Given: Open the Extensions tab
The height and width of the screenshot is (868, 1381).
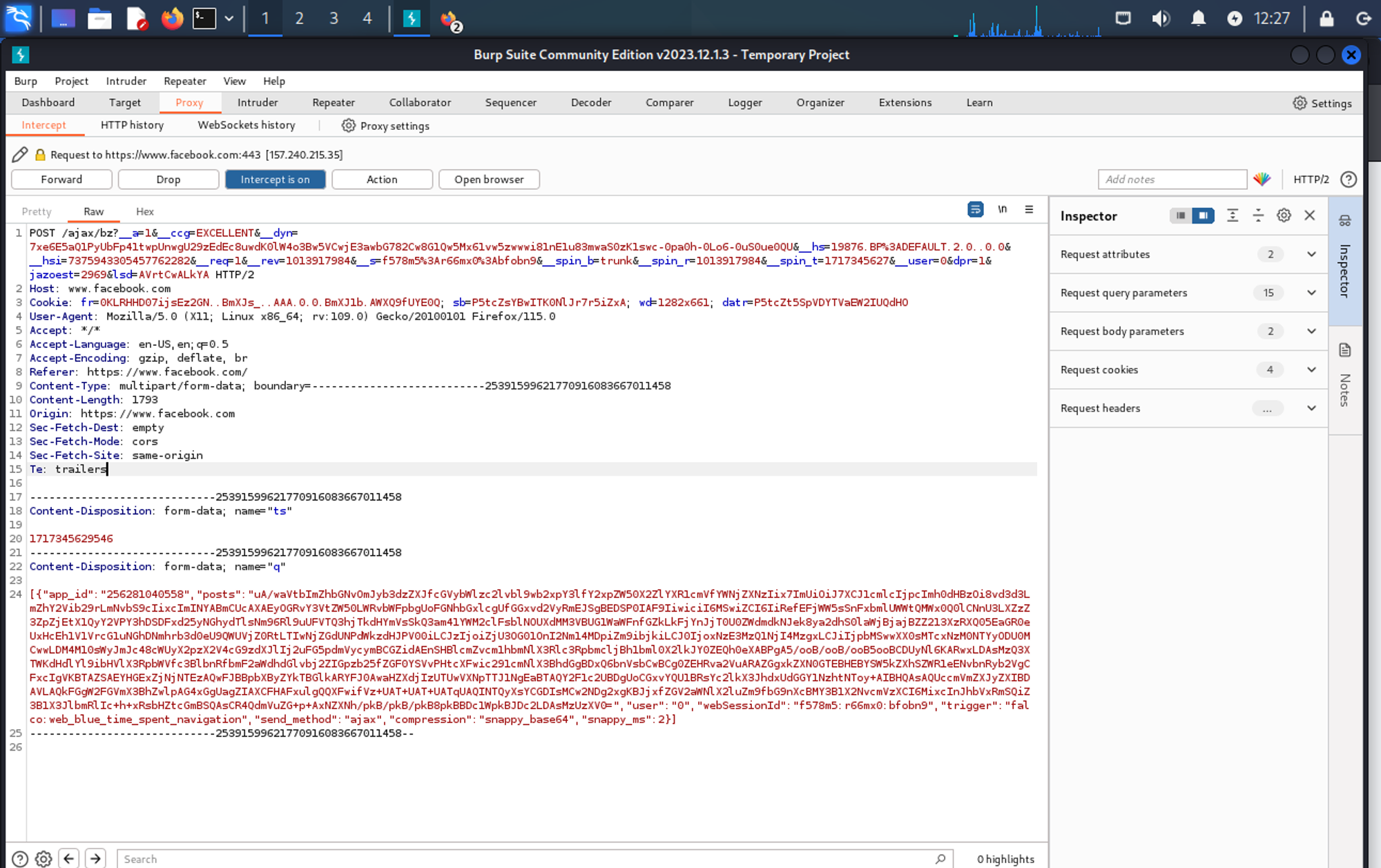Looking at the screenshot, I should click(905, 102).
